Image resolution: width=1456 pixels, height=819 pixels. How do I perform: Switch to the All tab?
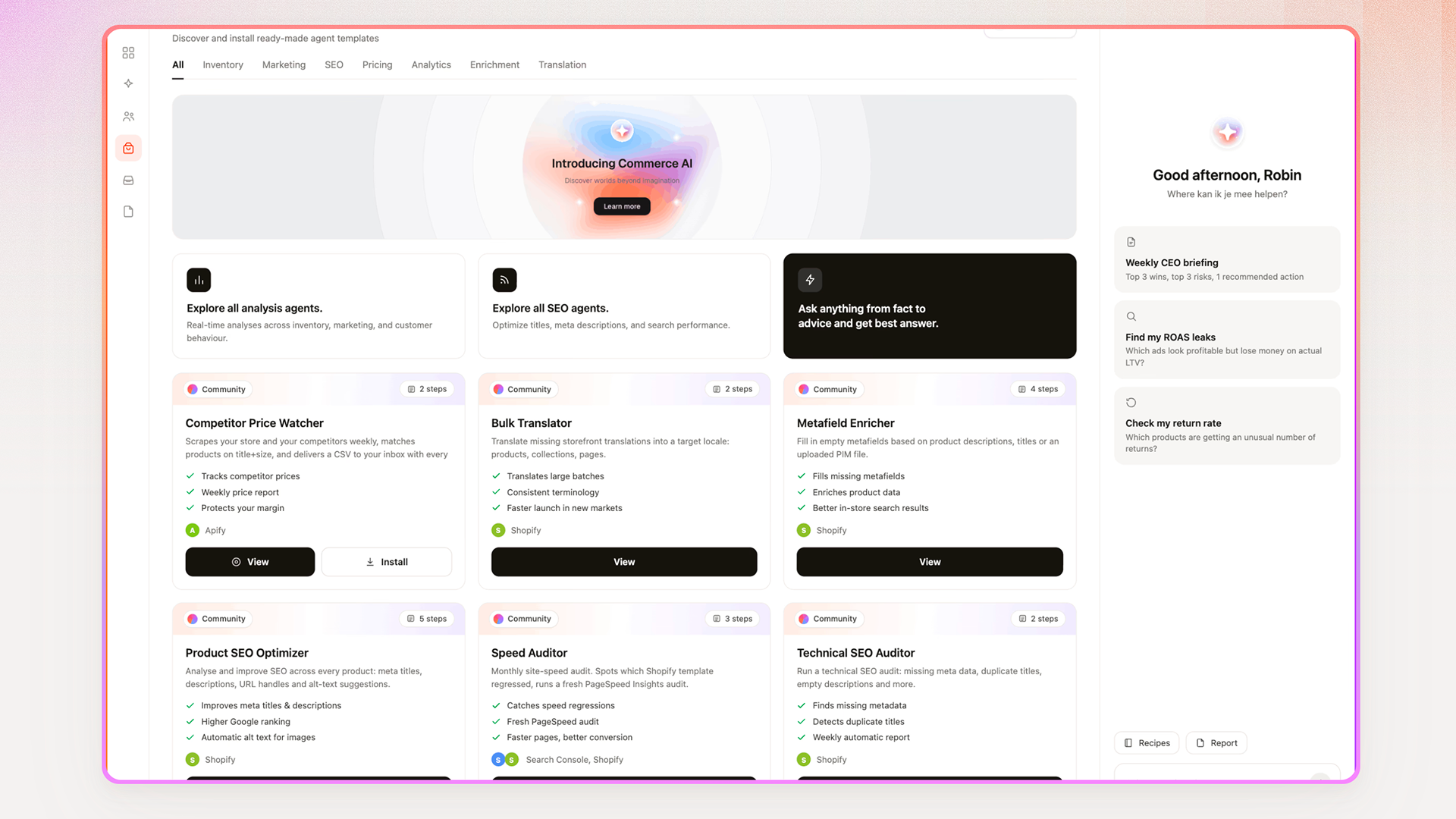coord(177,64)
